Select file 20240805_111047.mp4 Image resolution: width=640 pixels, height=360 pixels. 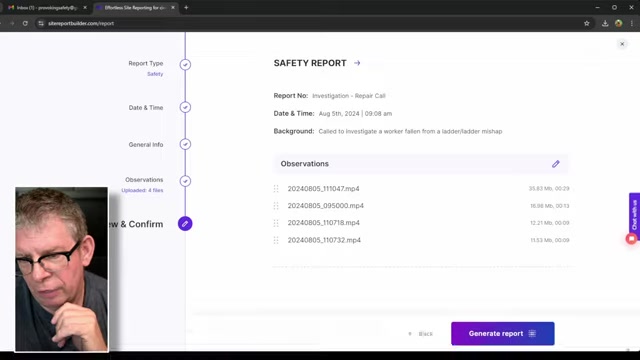pyautogui.click(x=323, y=189)
